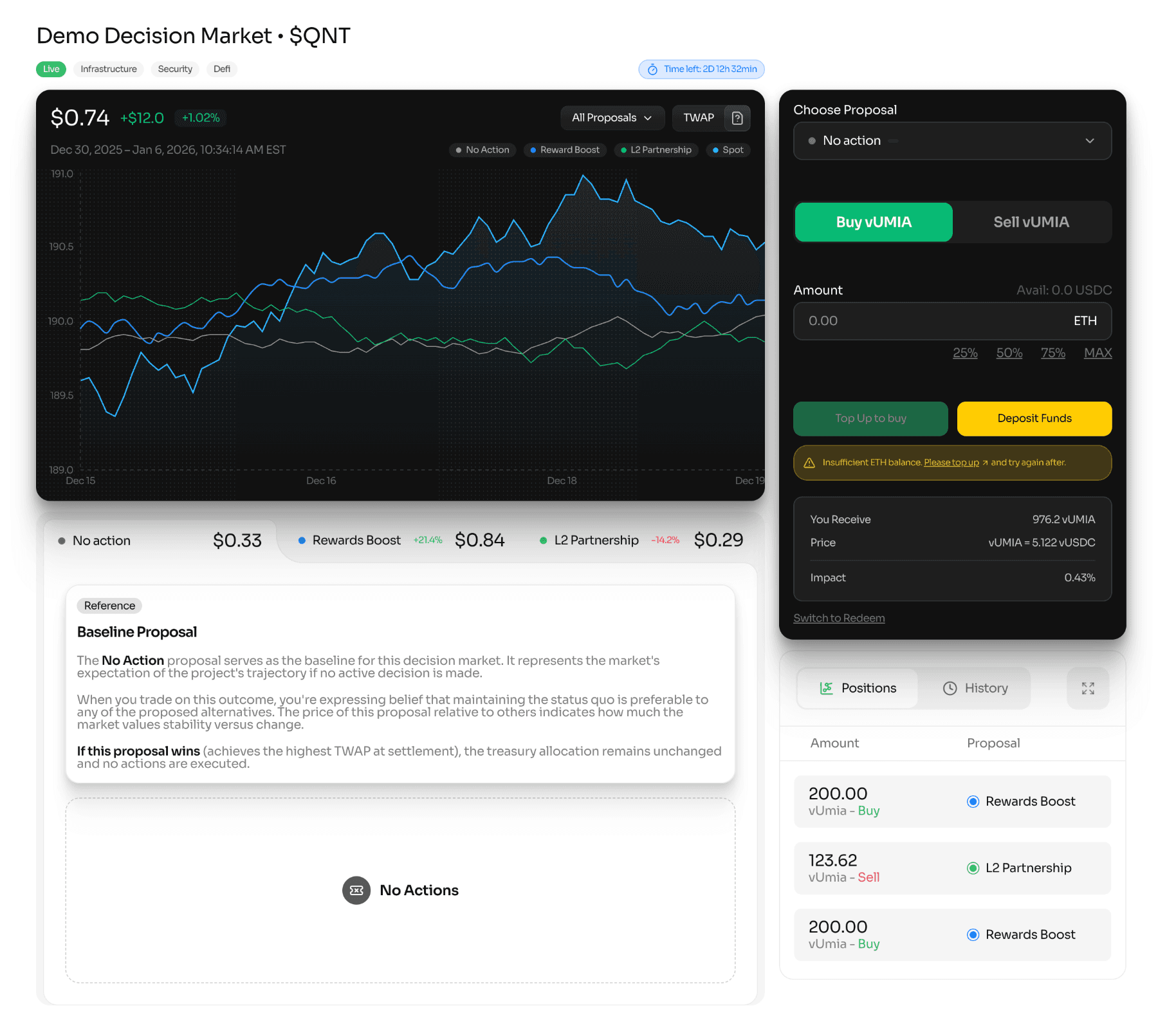Click the No Actions circle icon

pyautogui.click(x=356, y=890)
